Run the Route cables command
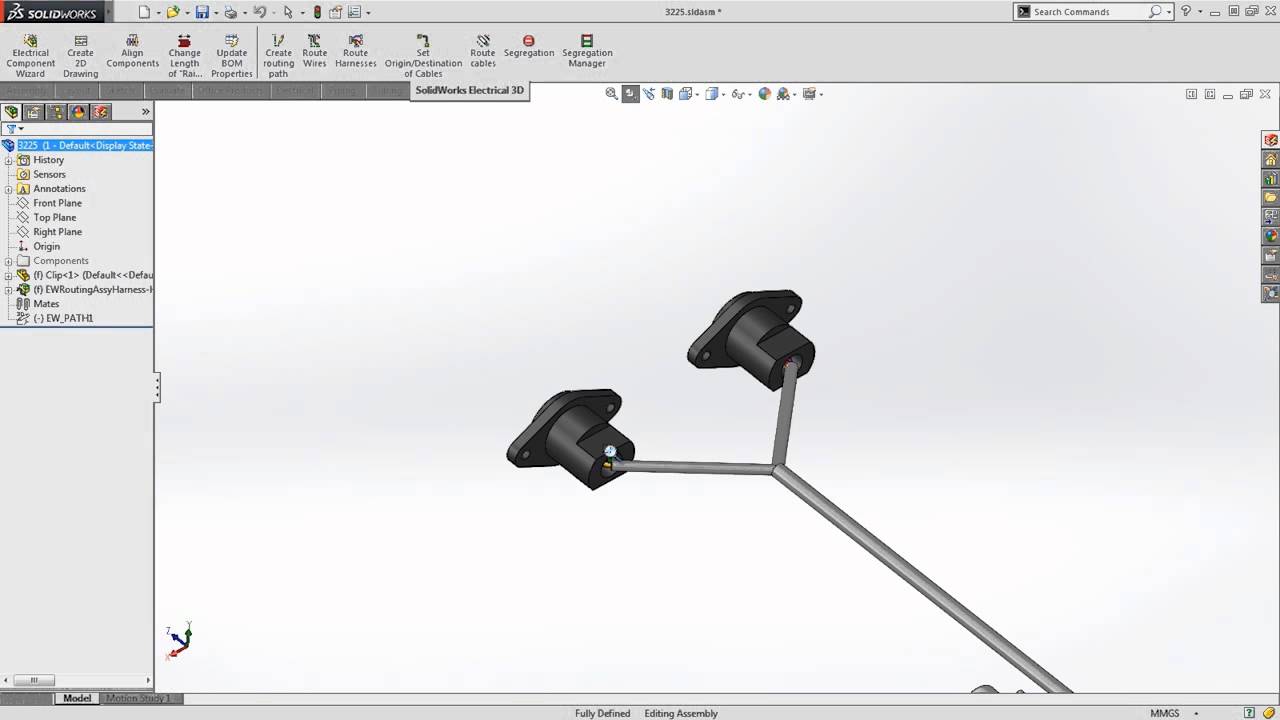1280x720 pixels. tap(483, 51)
